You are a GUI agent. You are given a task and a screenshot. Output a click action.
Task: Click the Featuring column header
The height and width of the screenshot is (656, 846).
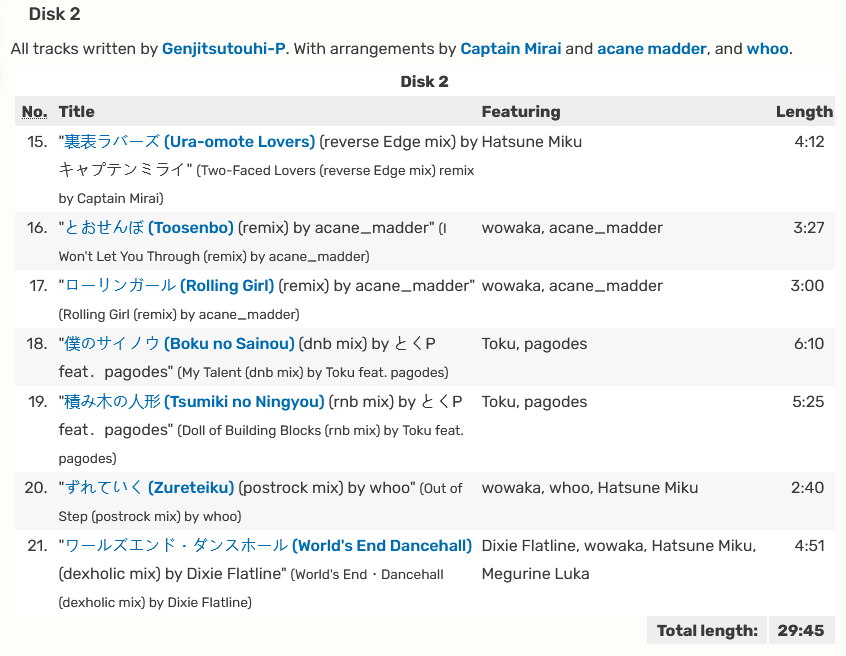click(521, 112)
